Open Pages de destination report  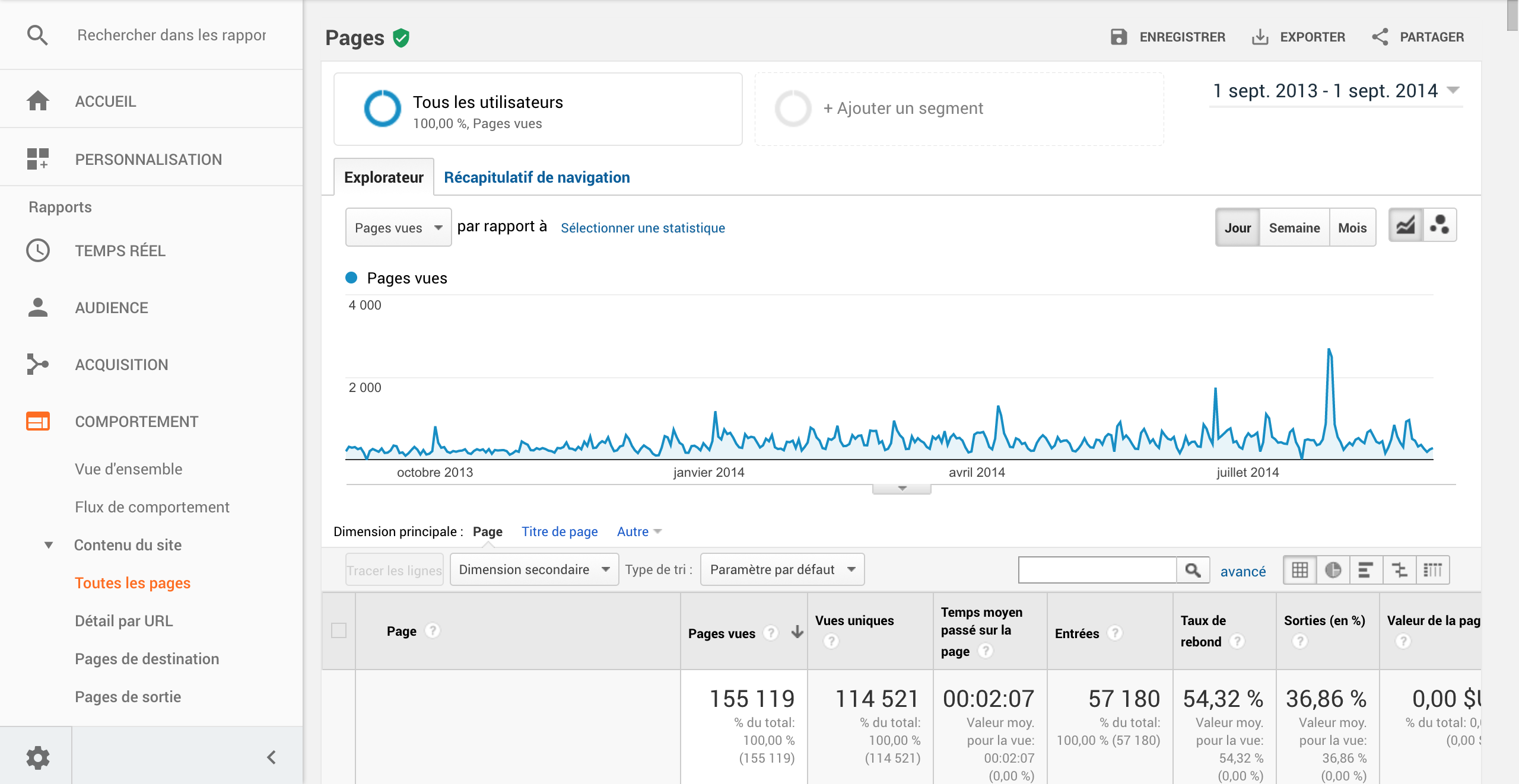[x=147, y=659]
